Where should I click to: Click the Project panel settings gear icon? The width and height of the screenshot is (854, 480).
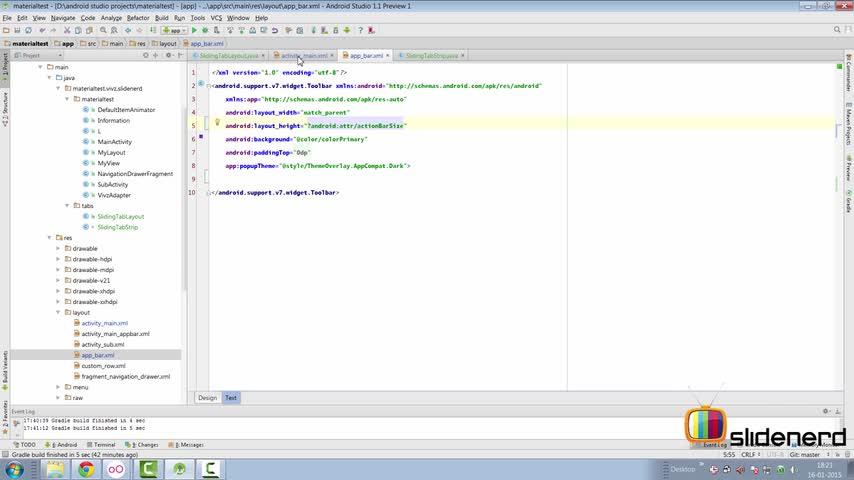pyautogui.click(x=169, y=56)
